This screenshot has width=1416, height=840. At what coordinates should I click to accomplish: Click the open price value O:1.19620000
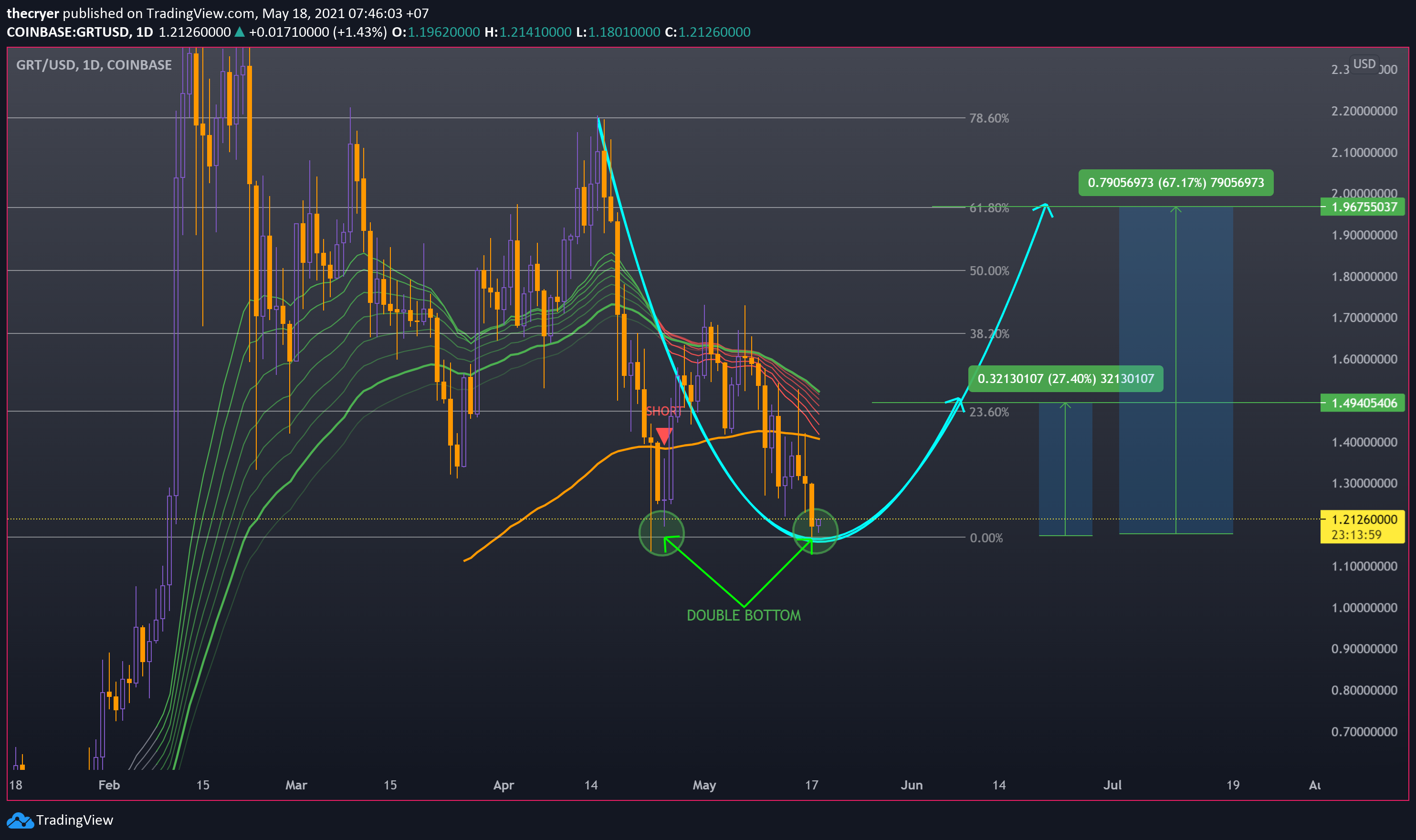[x=436, y=32]
